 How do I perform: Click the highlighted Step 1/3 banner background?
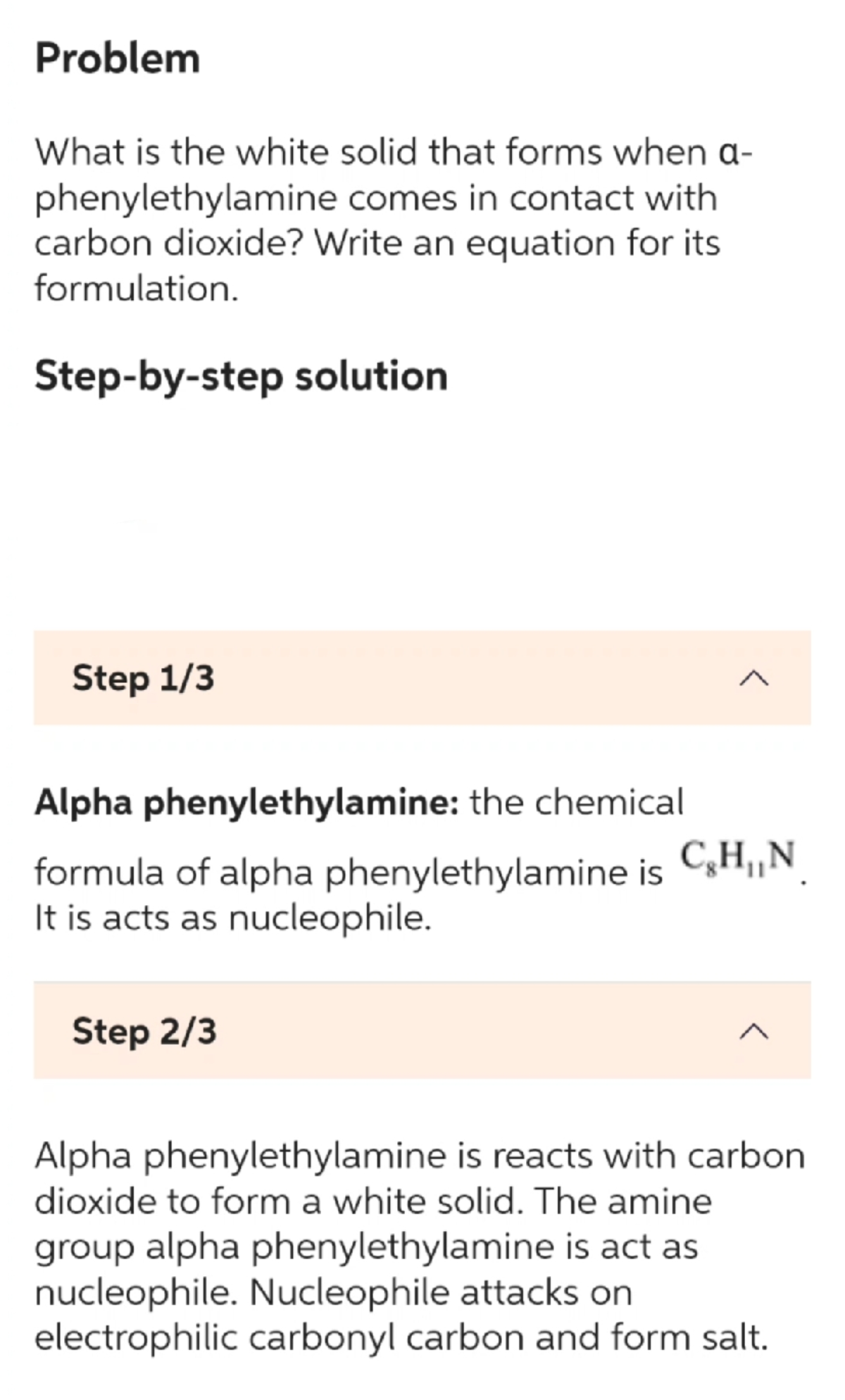click(x=423, y=680)
